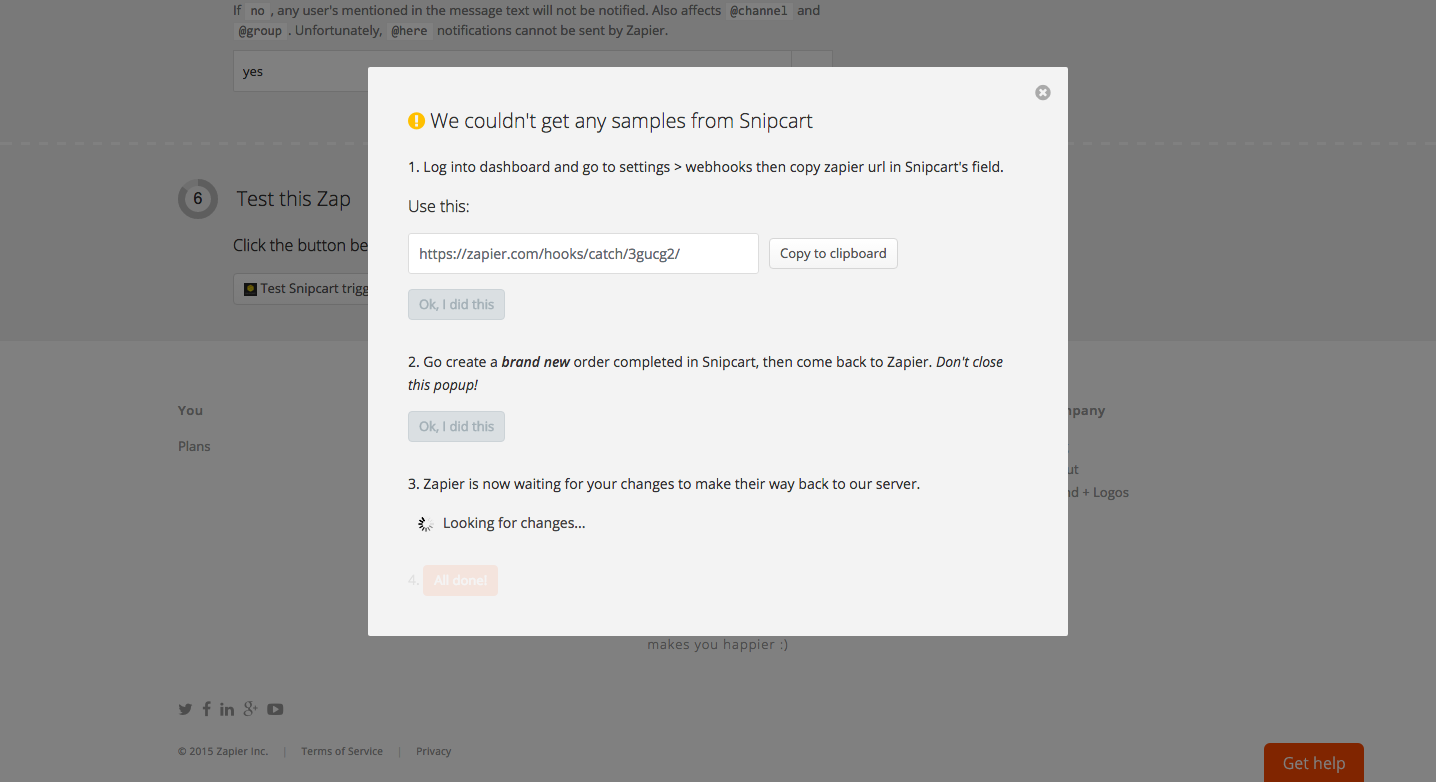The width and height of the screenshot is (1436, 782).
Task: Click the step 6 number circle
Action: (x=198, y=198)
